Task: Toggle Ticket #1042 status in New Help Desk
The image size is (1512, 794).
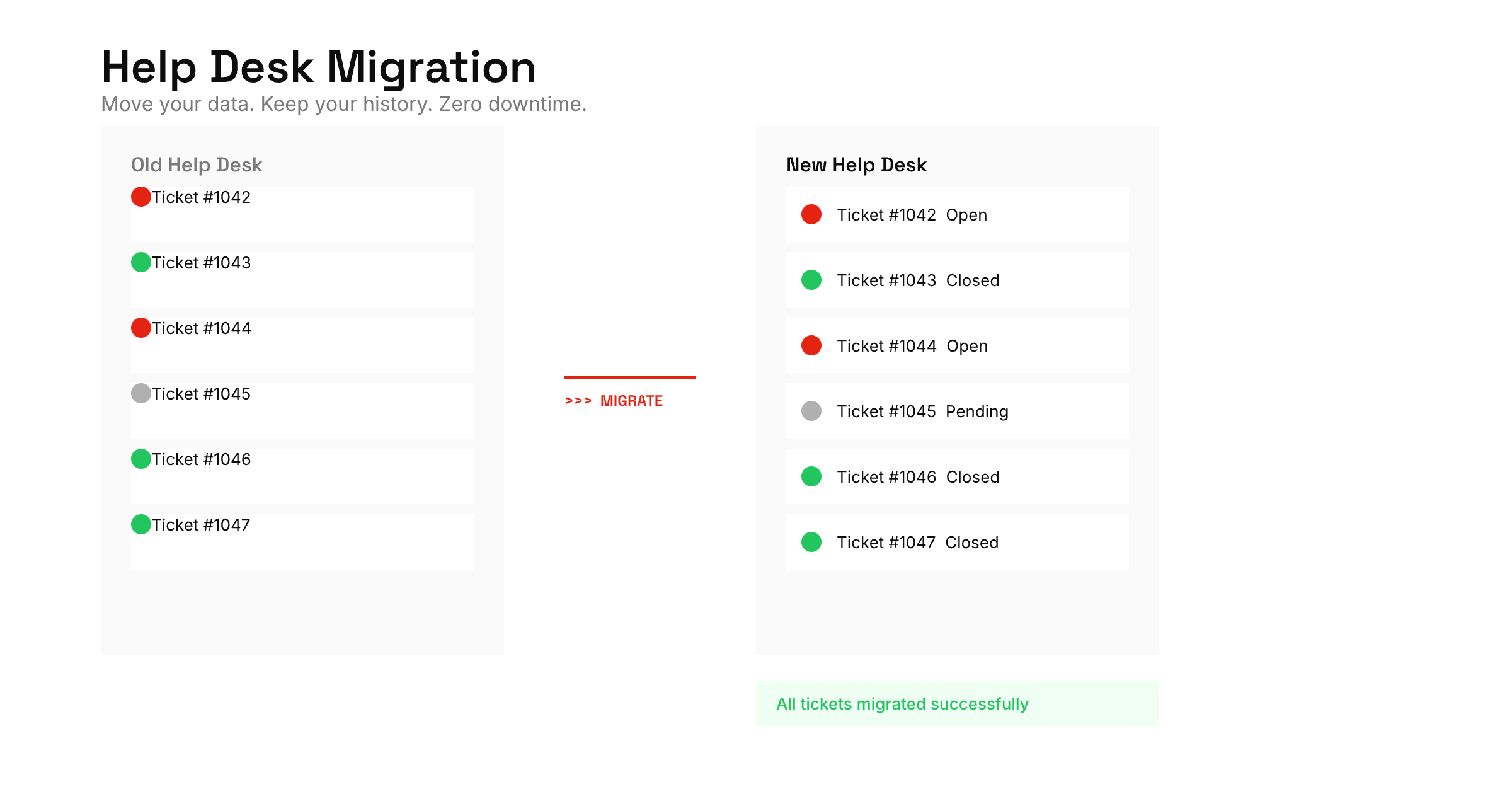Action: [x=811, y=214]
